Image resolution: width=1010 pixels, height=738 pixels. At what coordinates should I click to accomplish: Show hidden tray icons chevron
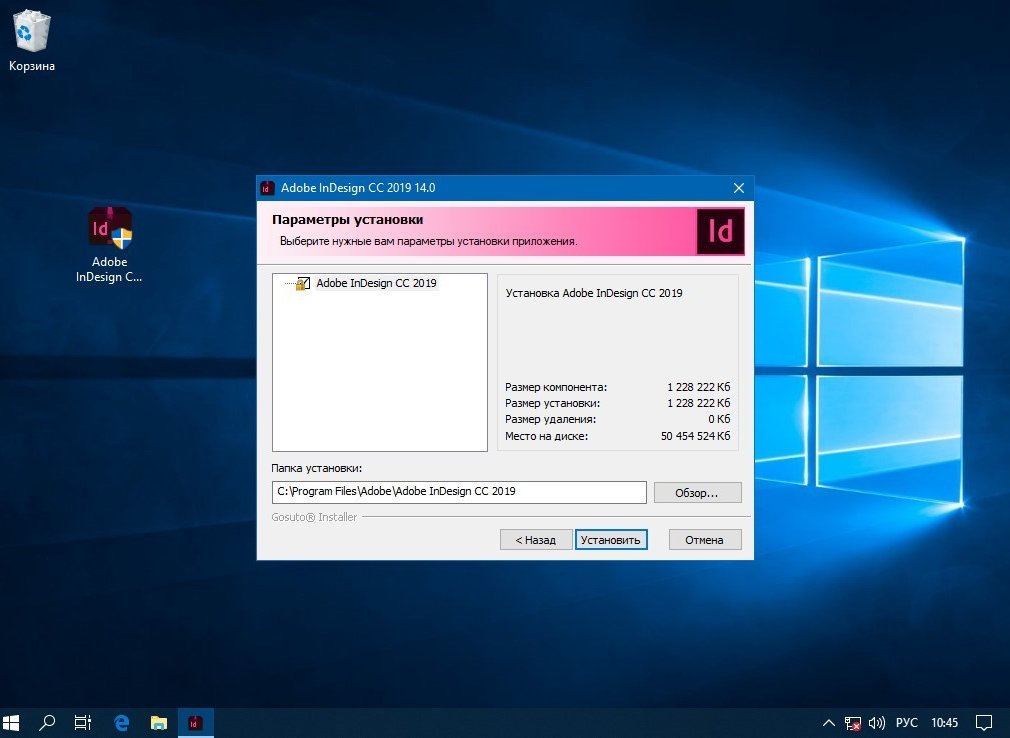pos(829,723)
